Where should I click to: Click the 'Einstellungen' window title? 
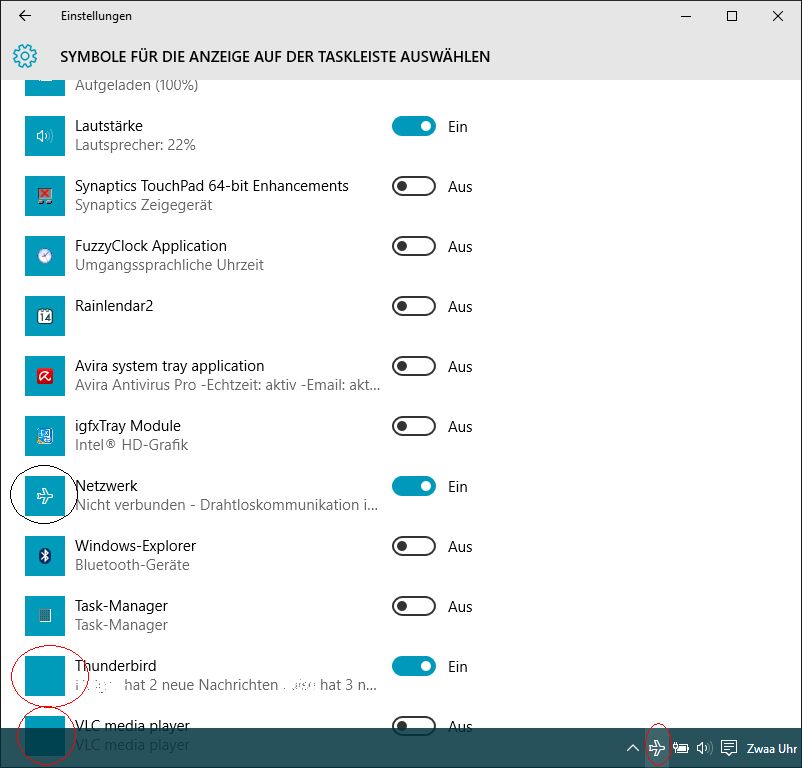coord(96,16)
